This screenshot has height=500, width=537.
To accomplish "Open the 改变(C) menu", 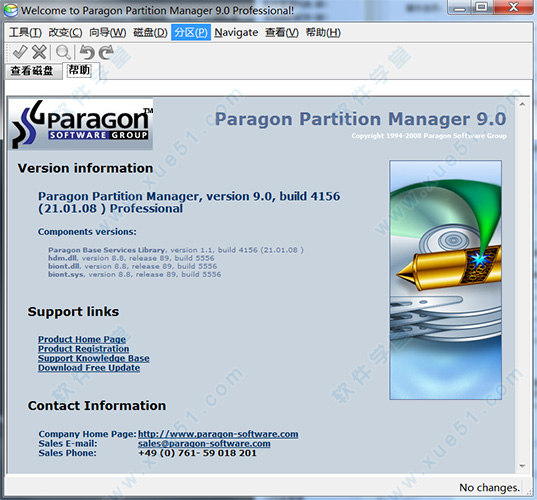I will point(65,33).
